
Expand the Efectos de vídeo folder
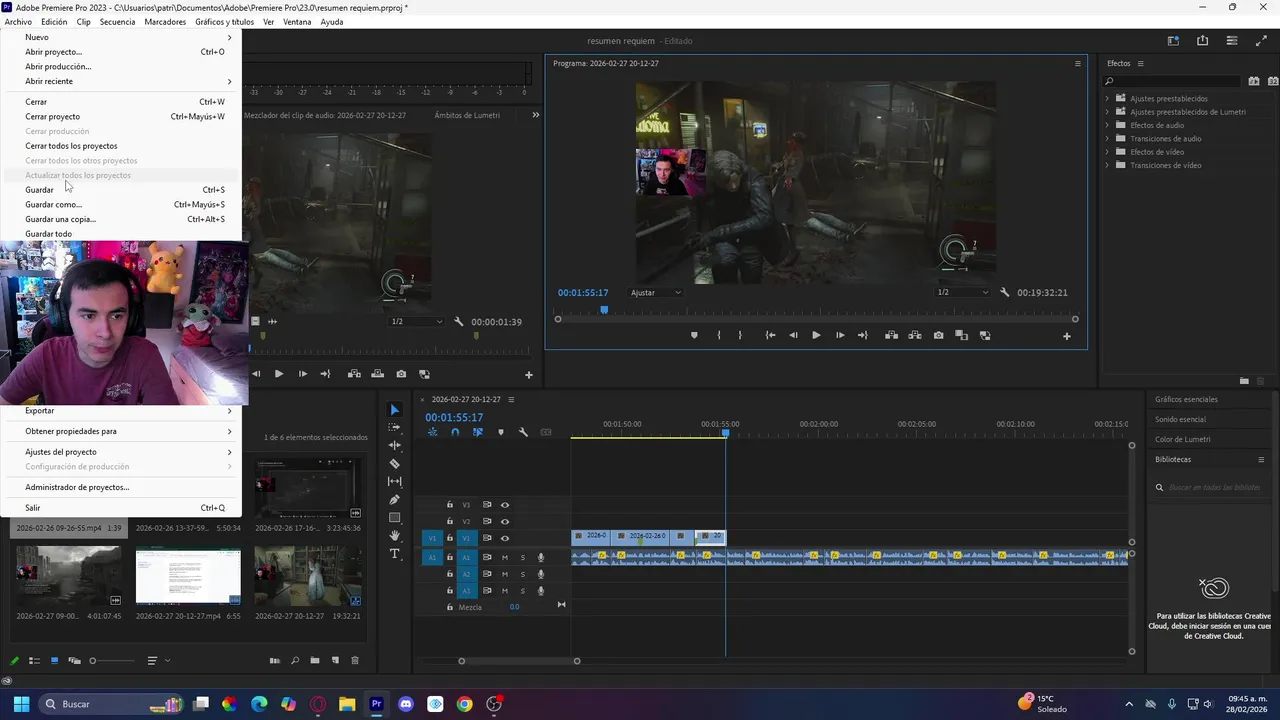(x=1107, y=152)
